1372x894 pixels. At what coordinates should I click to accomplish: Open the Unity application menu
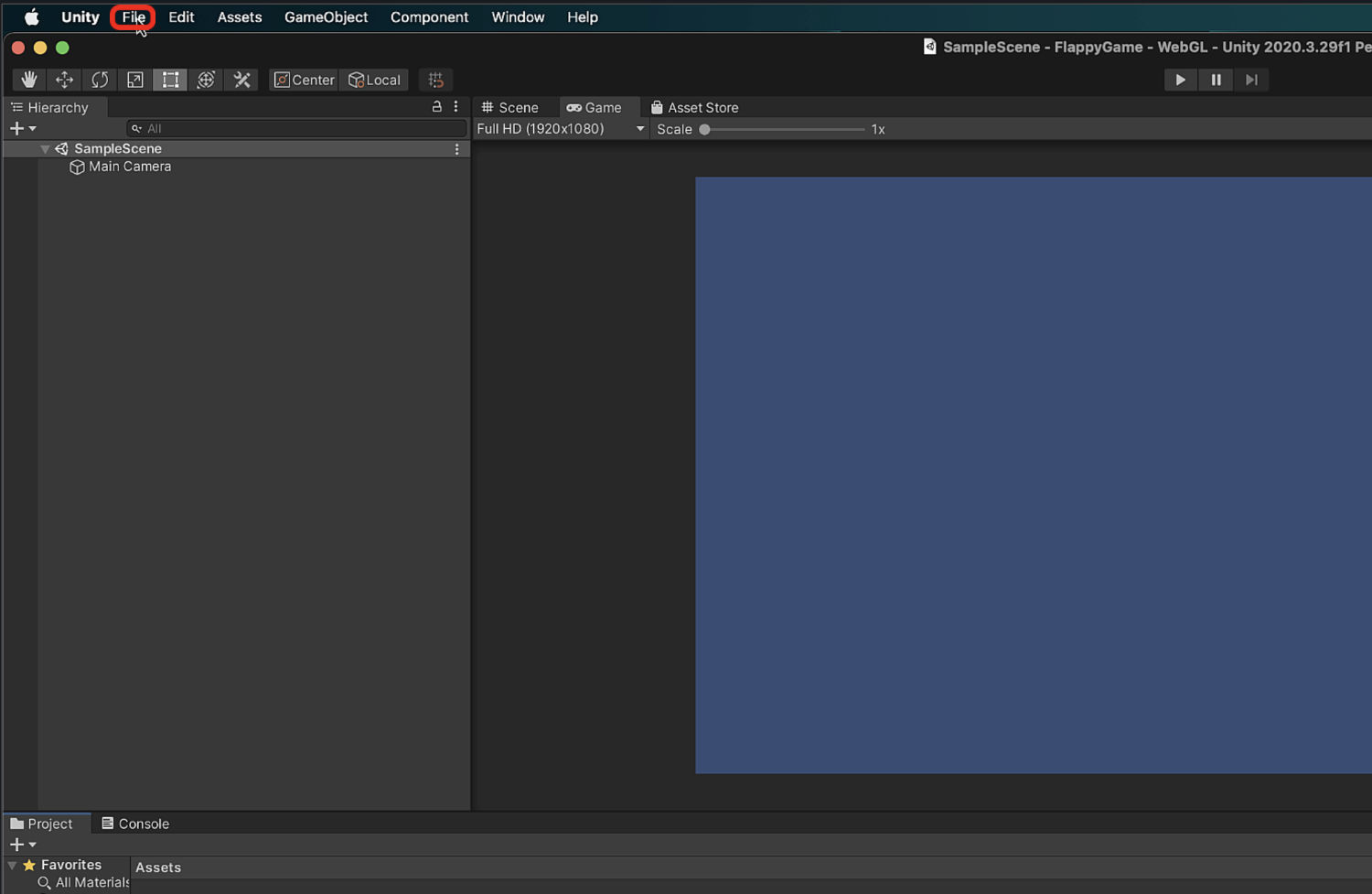(80, 17)
